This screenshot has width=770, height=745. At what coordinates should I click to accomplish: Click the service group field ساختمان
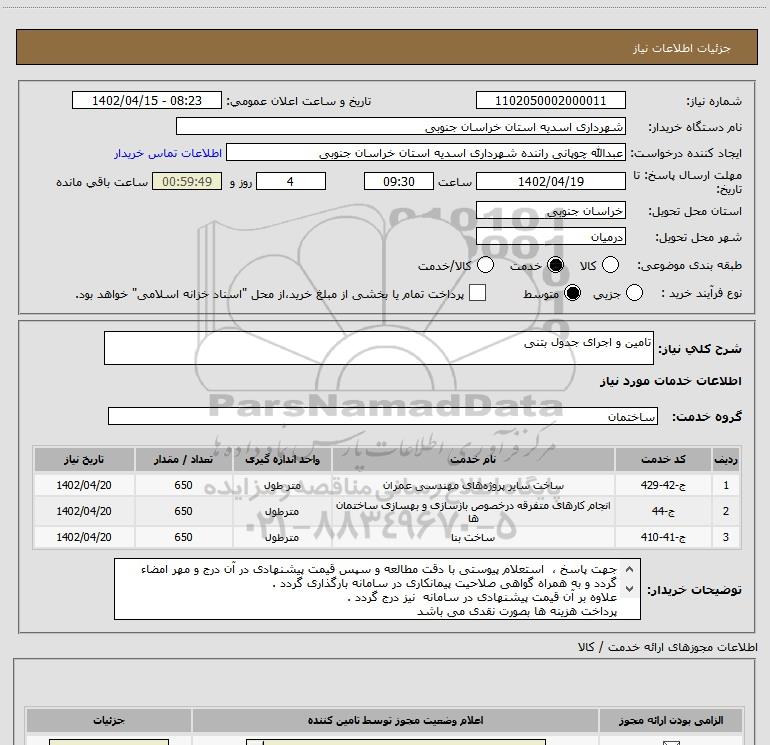point(383,416)
